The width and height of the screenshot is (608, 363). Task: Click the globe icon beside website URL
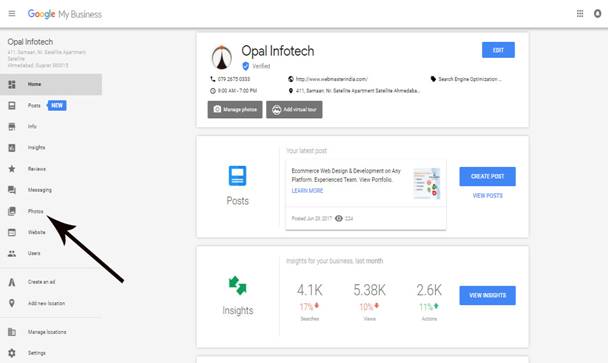(291, 79)
